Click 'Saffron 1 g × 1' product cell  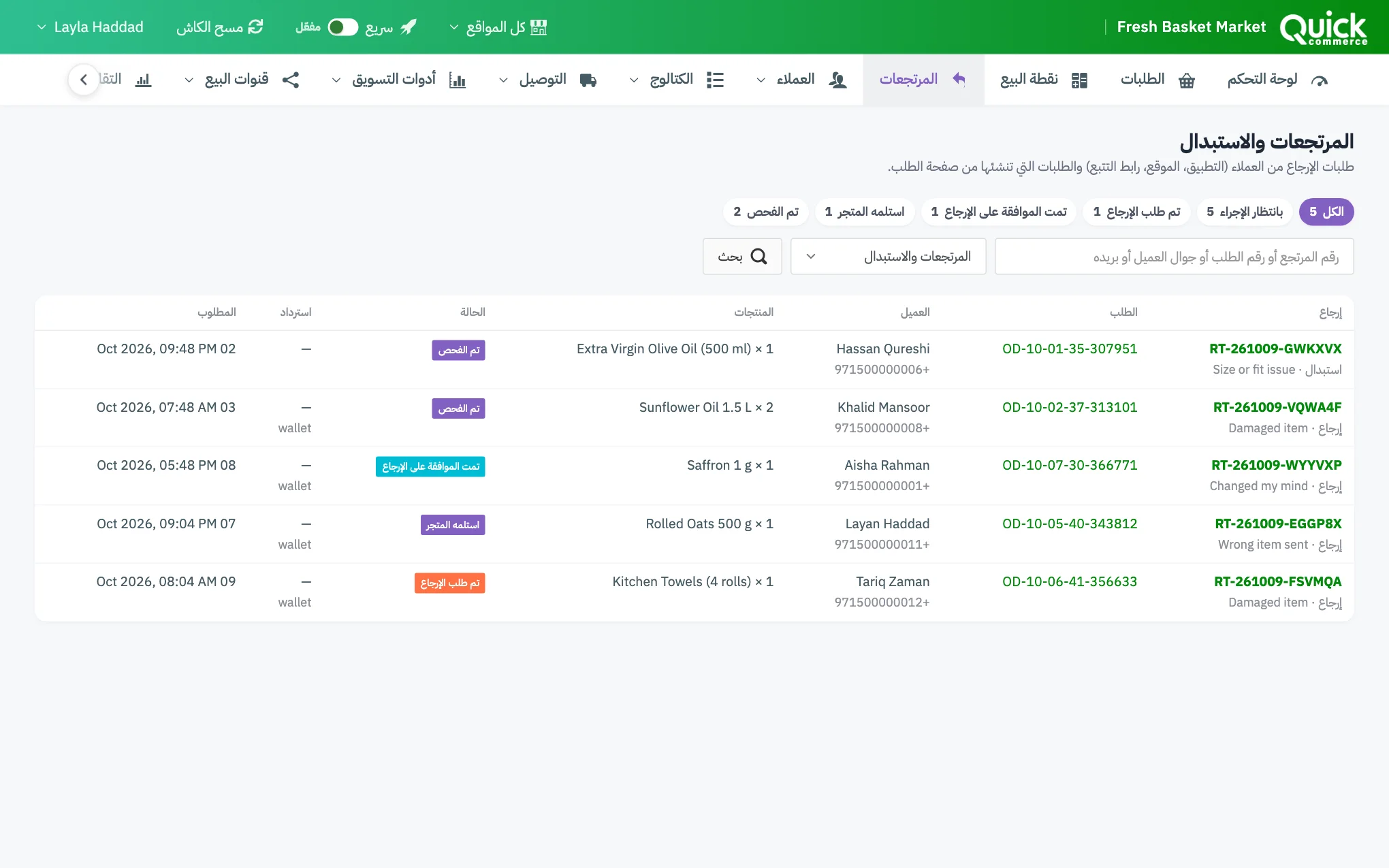730,465
